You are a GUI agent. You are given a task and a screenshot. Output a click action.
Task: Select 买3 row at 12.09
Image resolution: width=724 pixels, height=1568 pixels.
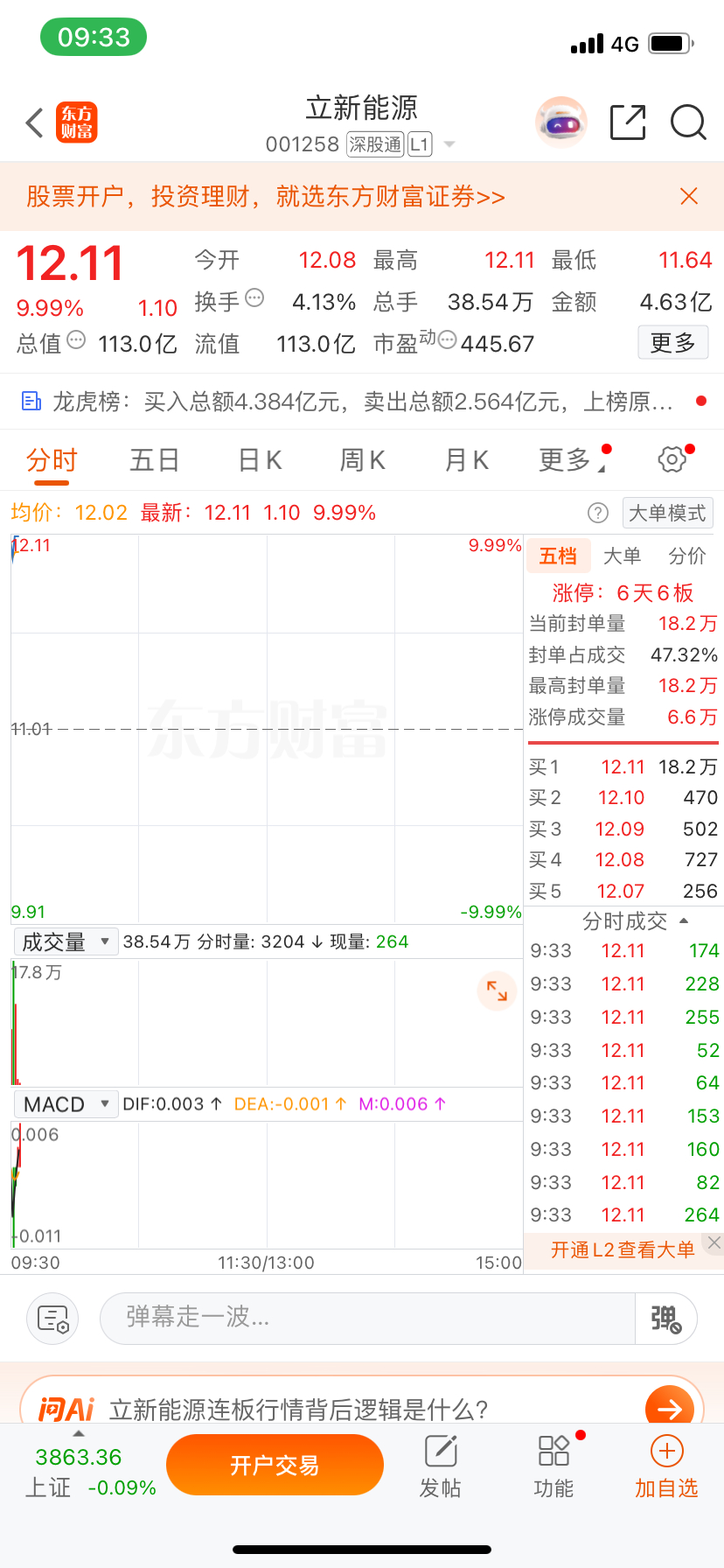click(623, 829)
